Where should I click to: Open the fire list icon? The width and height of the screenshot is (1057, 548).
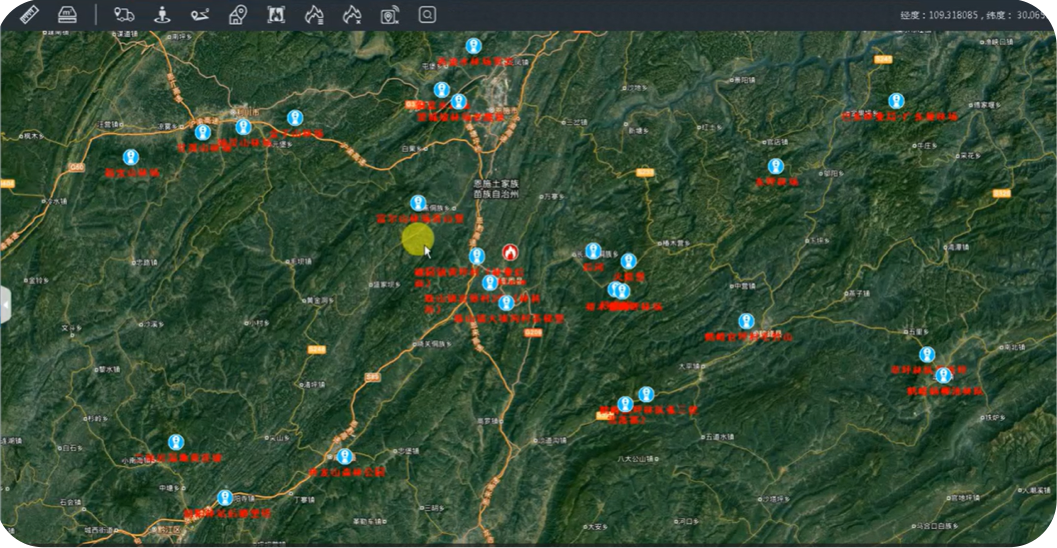pyautogui.click(x=314, y=14)
